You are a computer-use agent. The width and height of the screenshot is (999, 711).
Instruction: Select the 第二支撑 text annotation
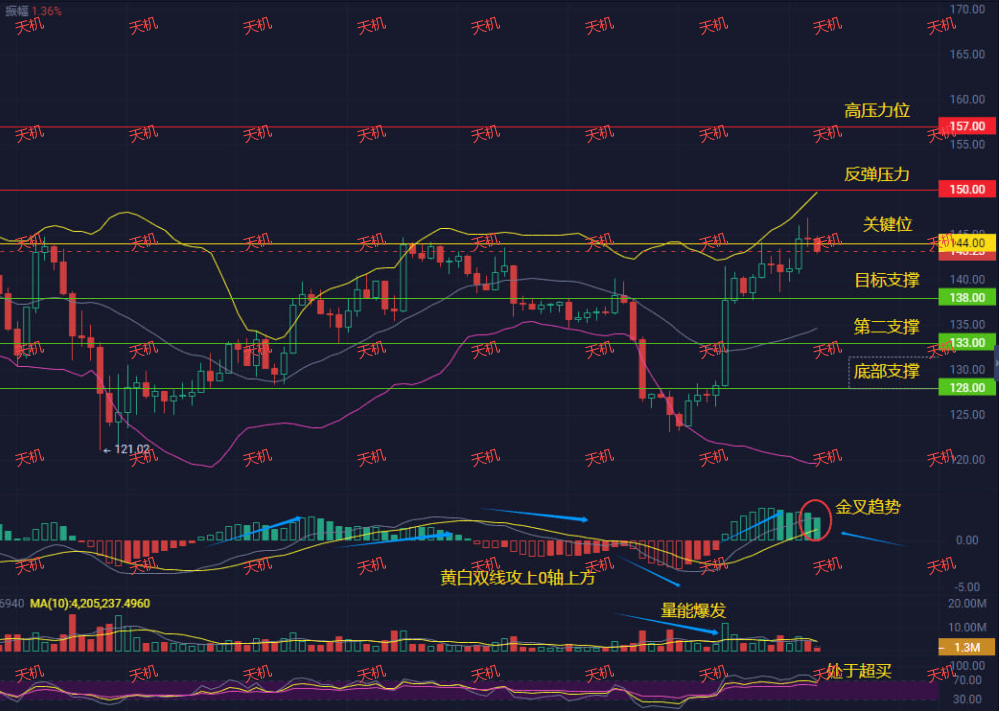coord(887,327)
